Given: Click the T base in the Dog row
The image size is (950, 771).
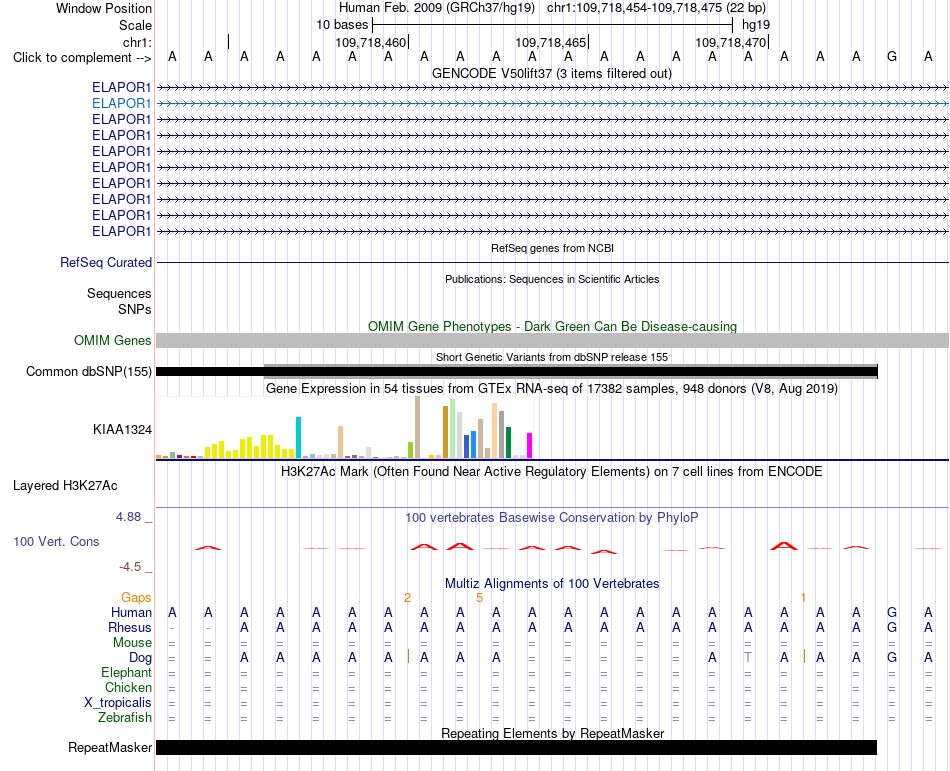Looking at the screenshot, I should tap(748, 657).
